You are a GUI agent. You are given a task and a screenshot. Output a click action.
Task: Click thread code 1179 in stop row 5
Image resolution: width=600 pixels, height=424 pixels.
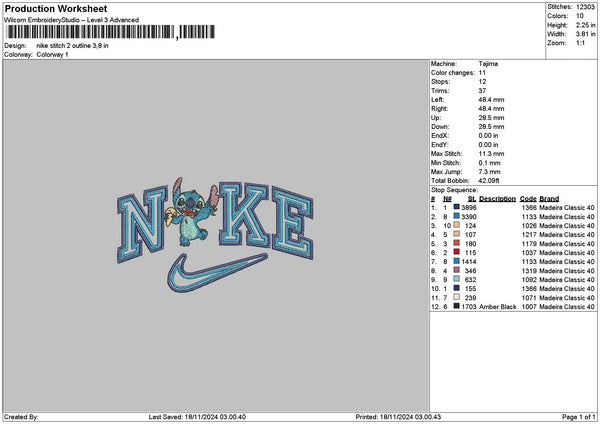click(529, 244)
